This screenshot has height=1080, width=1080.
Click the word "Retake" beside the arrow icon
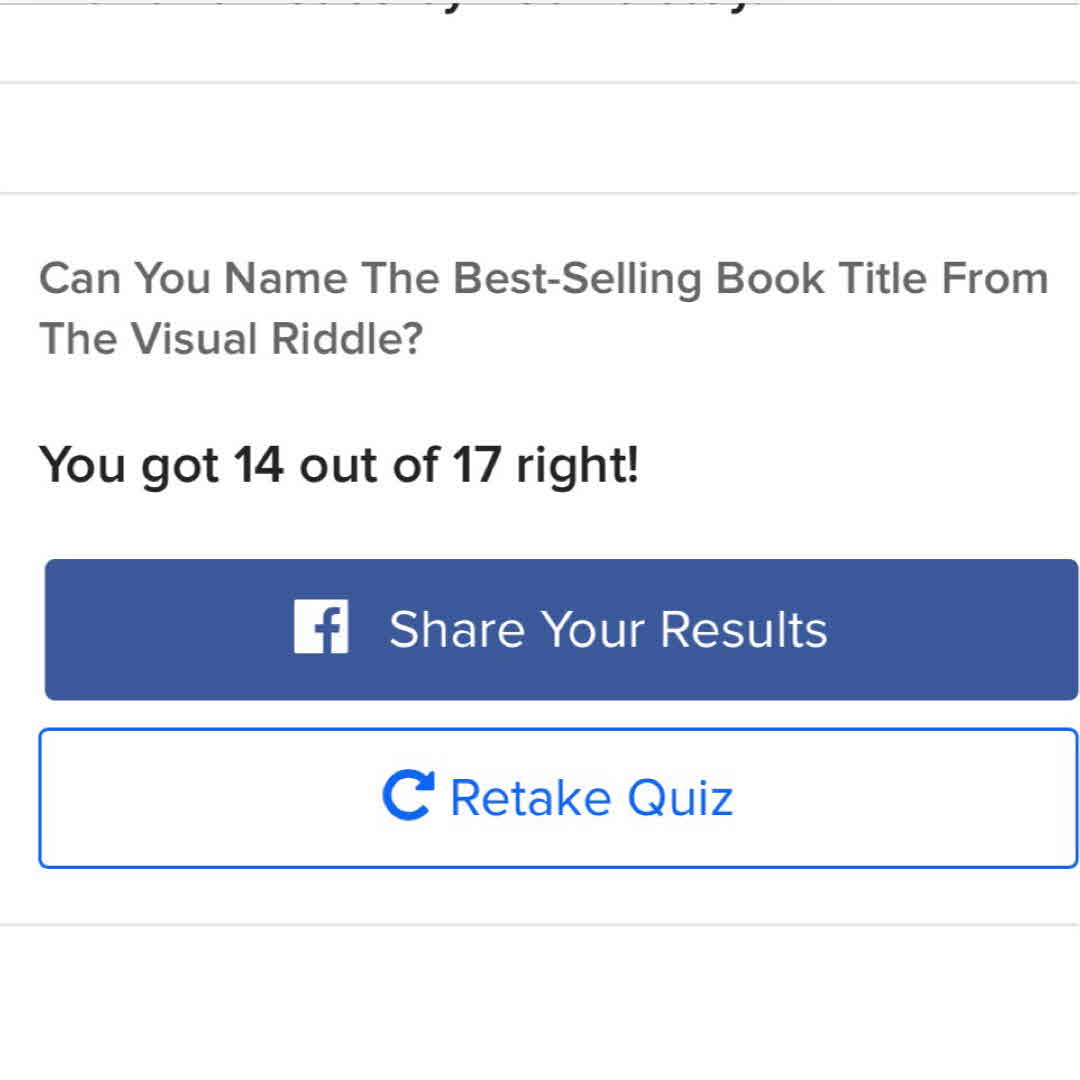point(531,798)
